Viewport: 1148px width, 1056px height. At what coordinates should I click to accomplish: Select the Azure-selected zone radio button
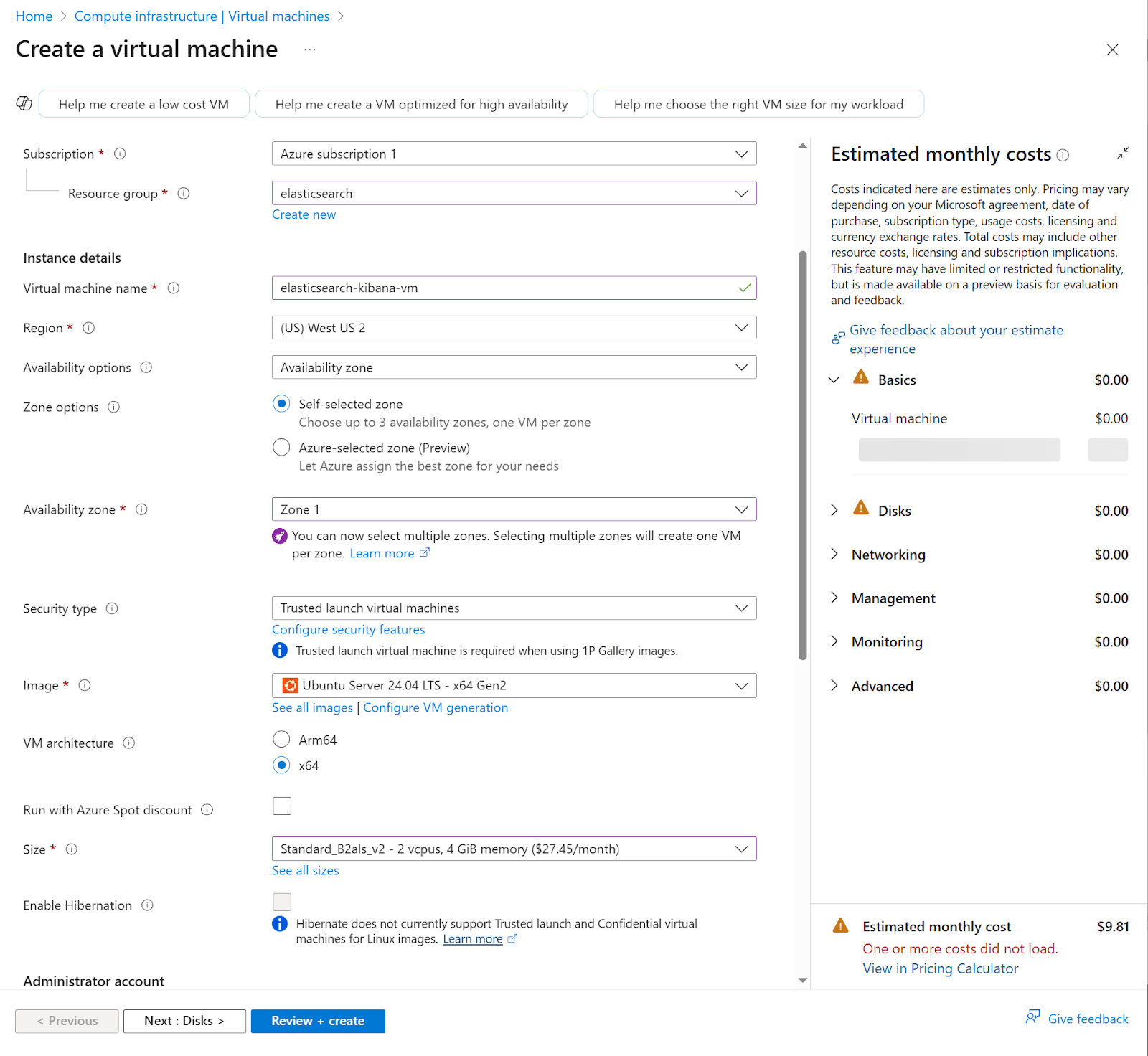coord(281,446)
